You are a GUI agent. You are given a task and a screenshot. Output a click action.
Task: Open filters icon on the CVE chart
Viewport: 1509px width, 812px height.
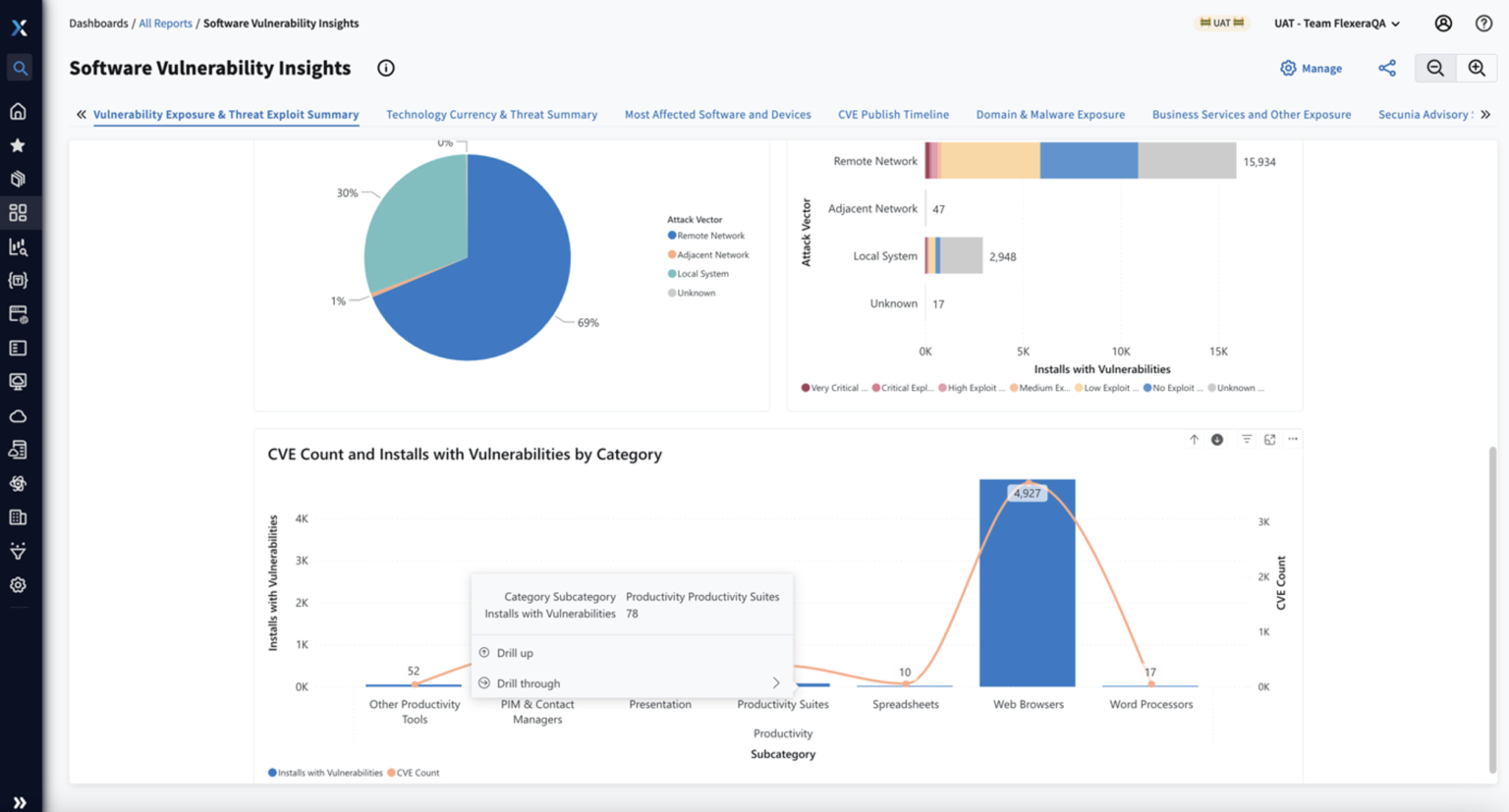pyautogui.click(x=1246, y=439)
